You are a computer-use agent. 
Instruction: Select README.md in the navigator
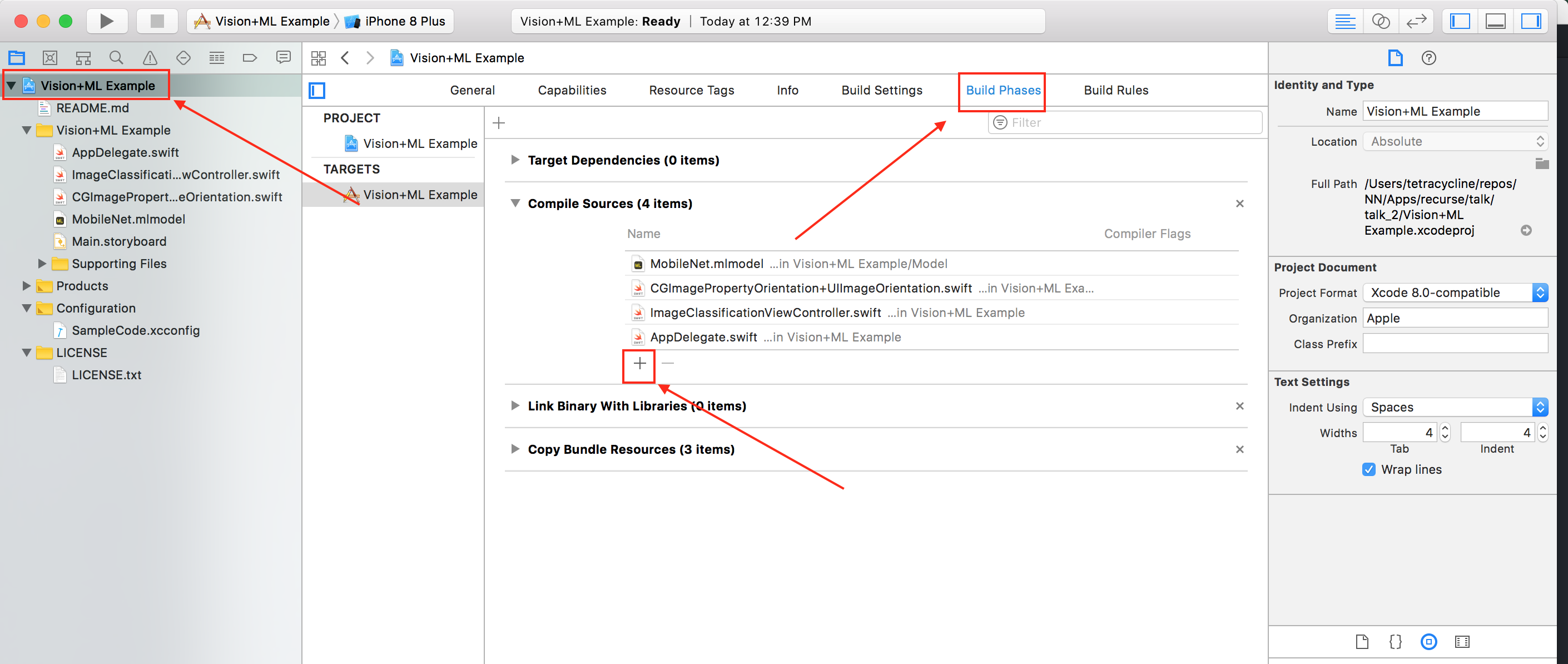(x=92, y=108)
